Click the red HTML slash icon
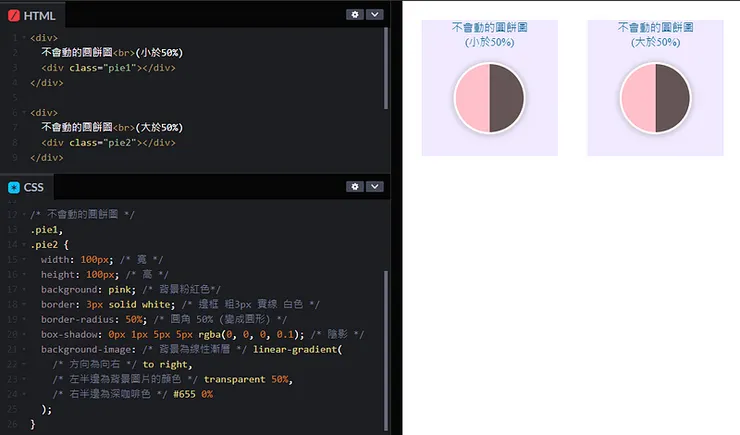 pos(14,16)
